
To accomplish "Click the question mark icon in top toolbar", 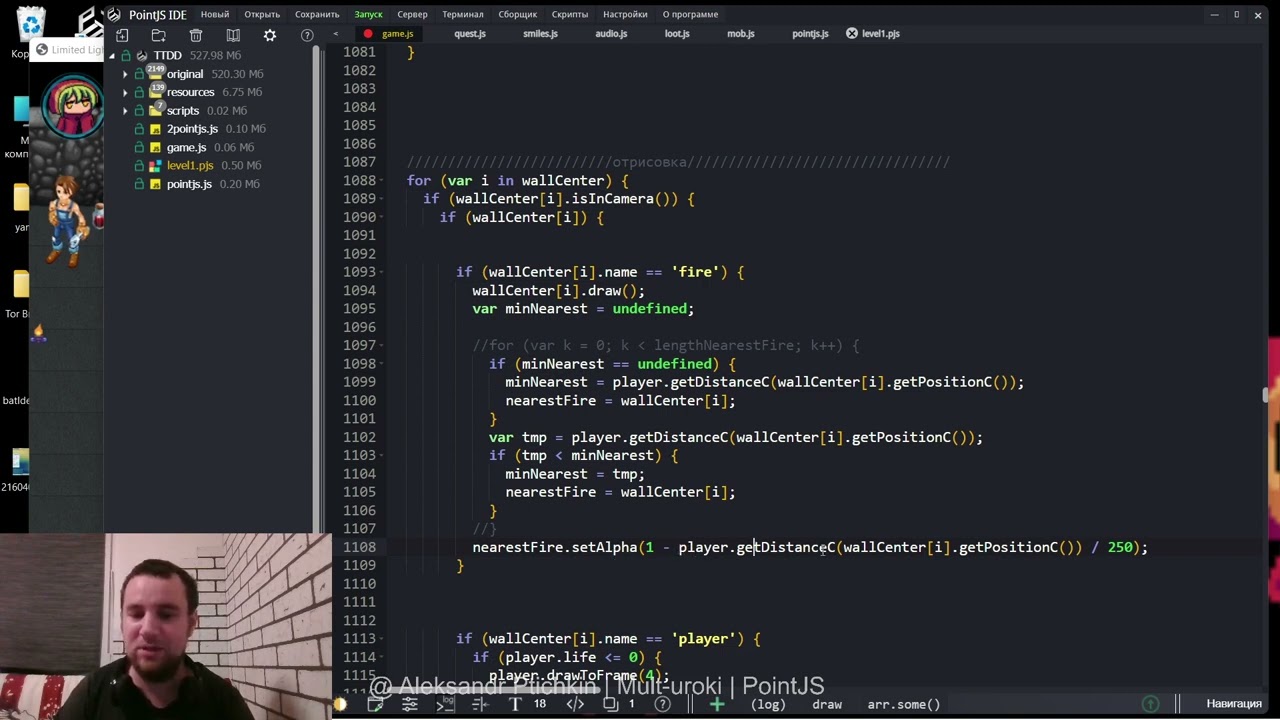I will [x=307, y=35].
